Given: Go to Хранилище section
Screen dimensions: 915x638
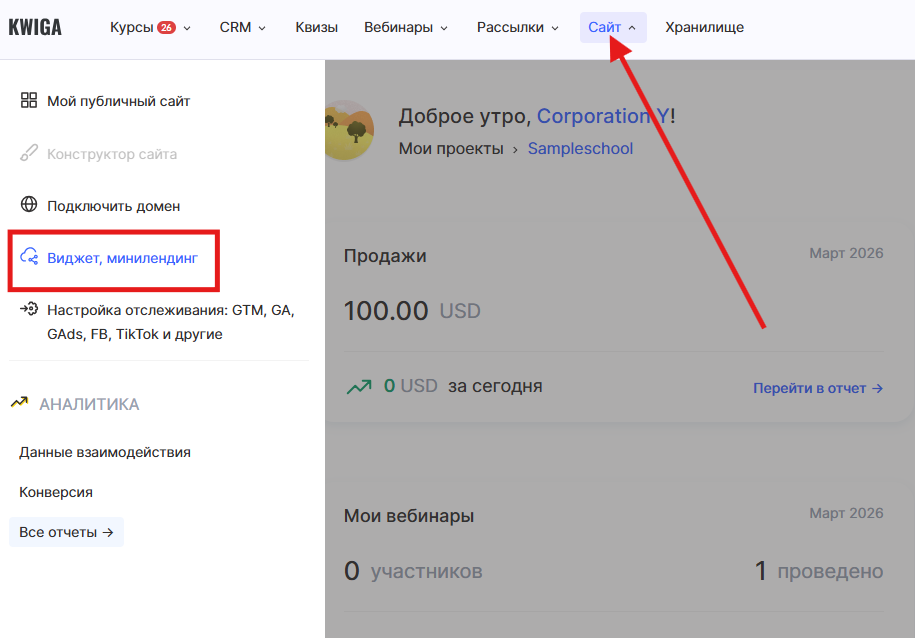Looking at the screenshot, I should tap(704, 27).
